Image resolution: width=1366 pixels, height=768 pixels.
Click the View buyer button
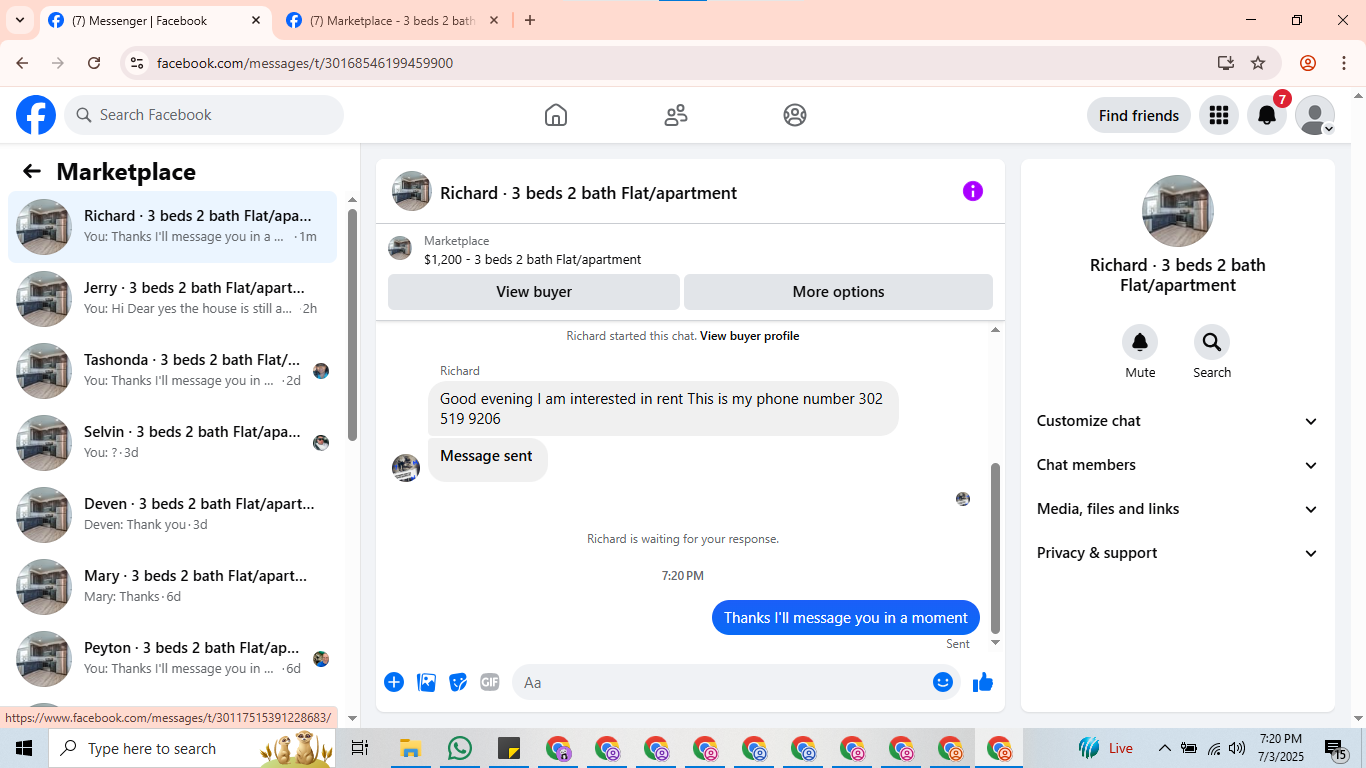pos(534,292)
